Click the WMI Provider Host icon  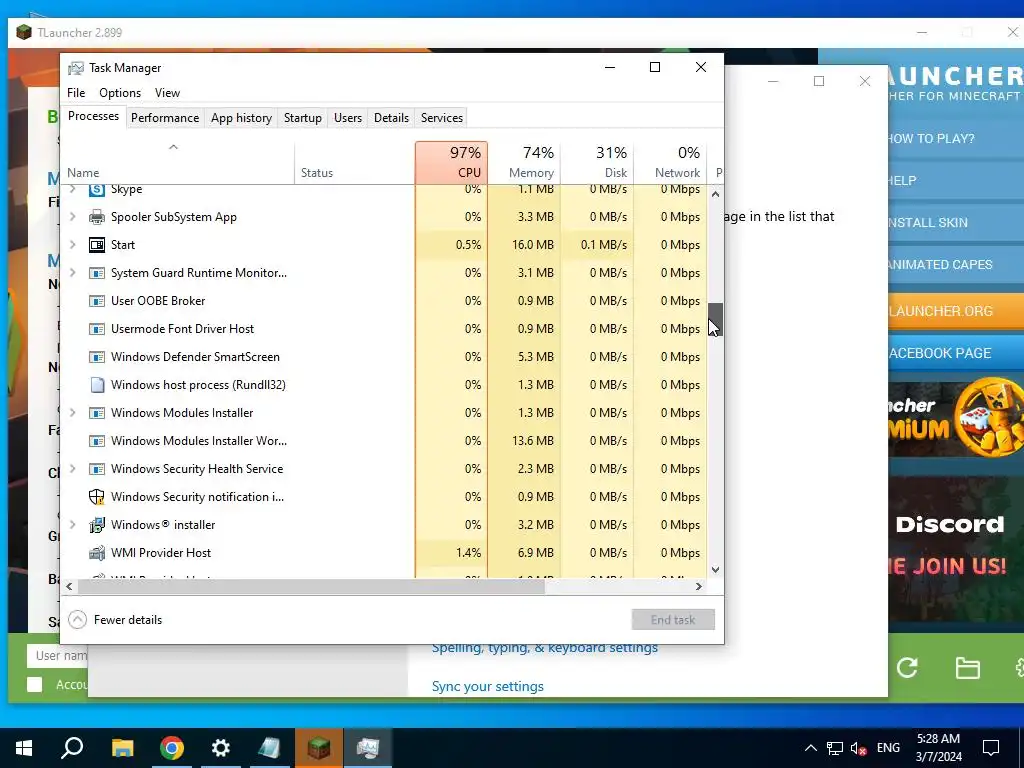(x=97, y=553)
